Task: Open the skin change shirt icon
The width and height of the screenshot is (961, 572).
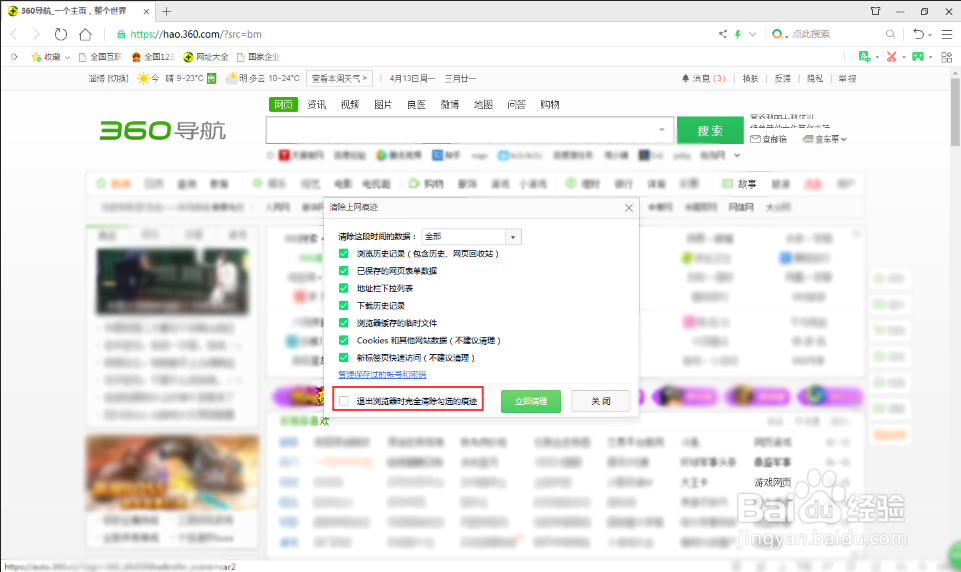Action: click(876, 11)
